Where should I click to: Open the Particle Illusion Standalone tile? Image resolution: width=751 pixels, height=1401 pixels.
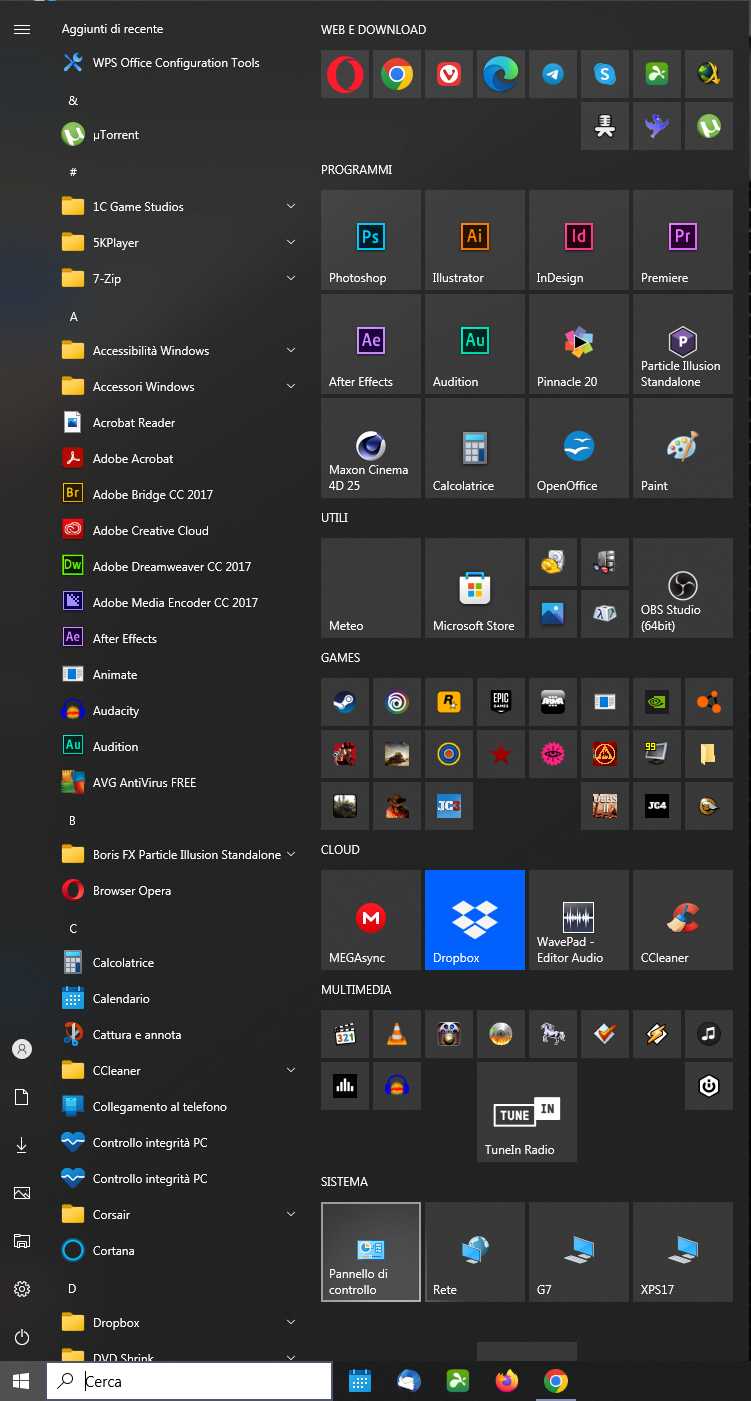click(683, 344)
